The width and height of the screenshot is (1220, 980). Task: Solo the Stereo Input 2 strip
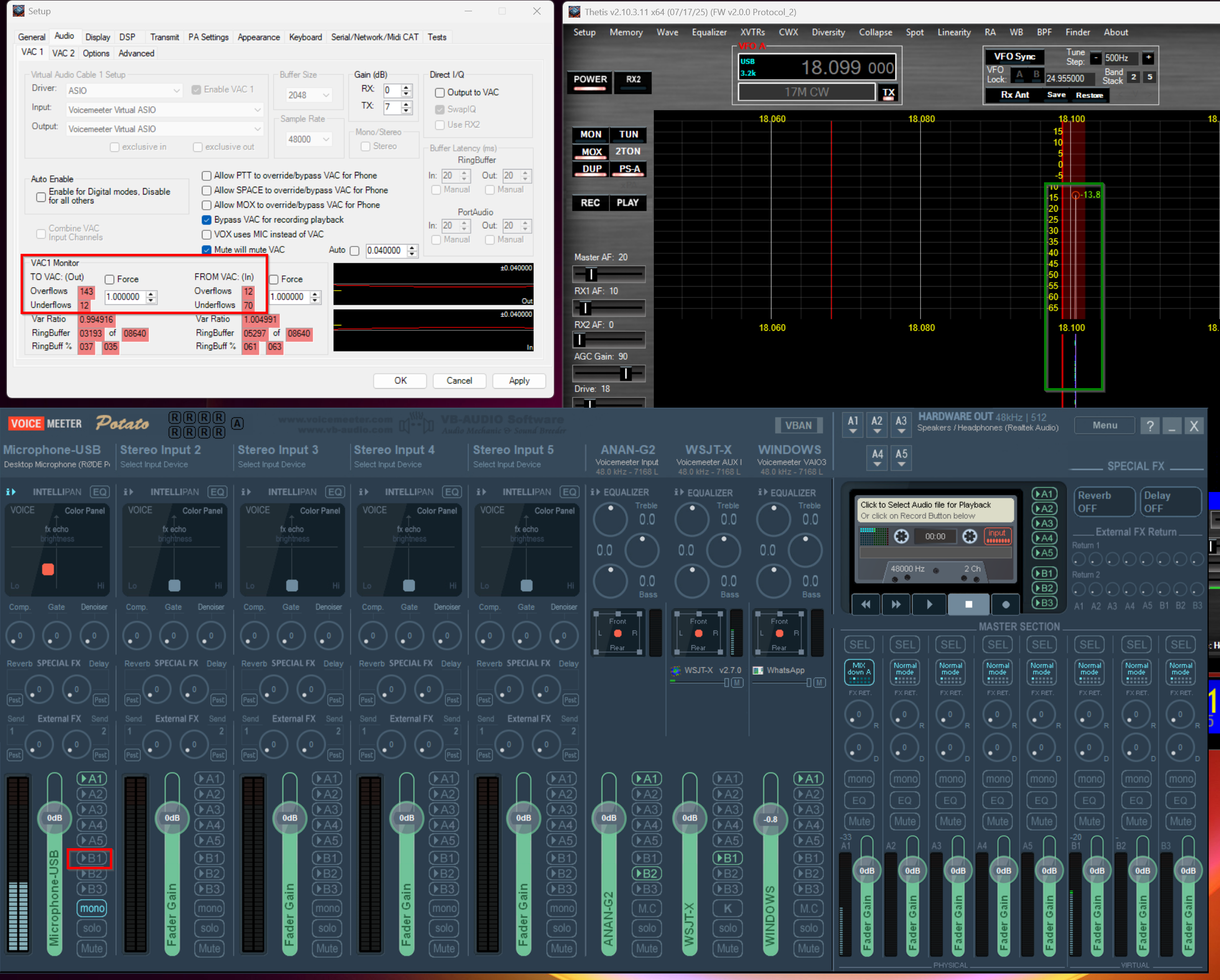[x=209, y=928]
